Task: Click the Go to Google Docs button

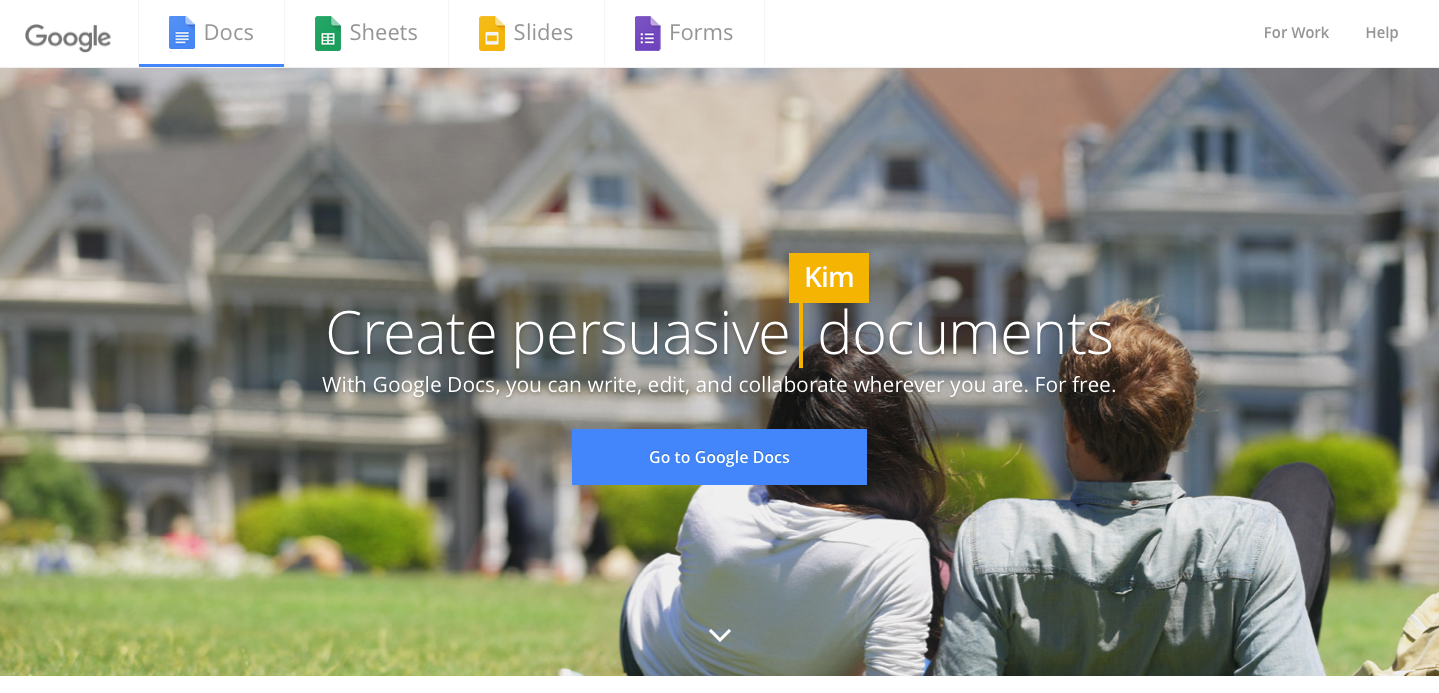Action: tap(719, 457)
